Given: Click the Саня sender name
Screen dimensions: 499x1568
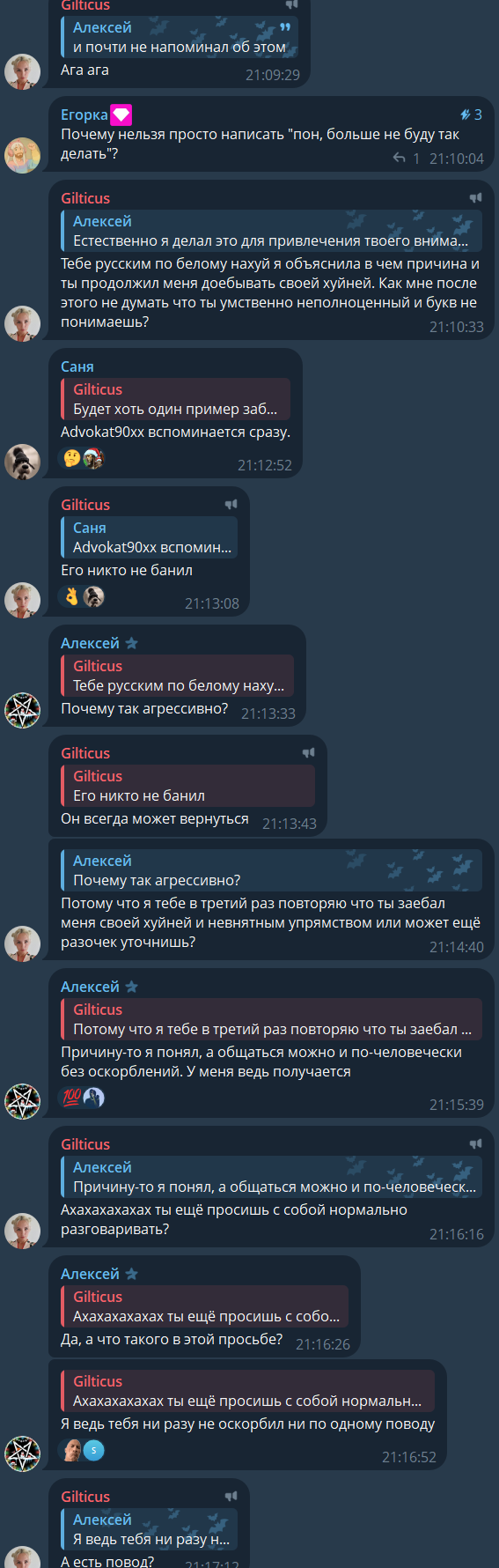Looking at the screenshot, I should [77, 366].
